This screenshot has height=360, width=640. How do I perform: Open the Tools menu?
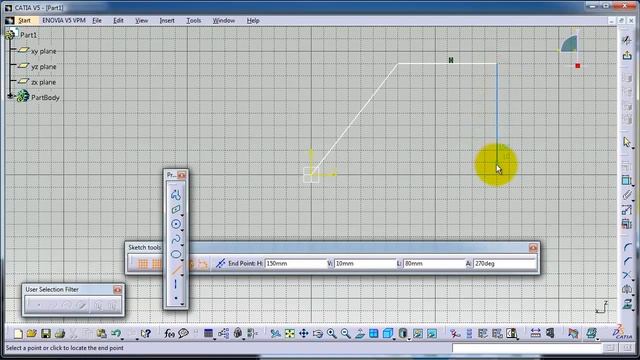click(193, 20)
